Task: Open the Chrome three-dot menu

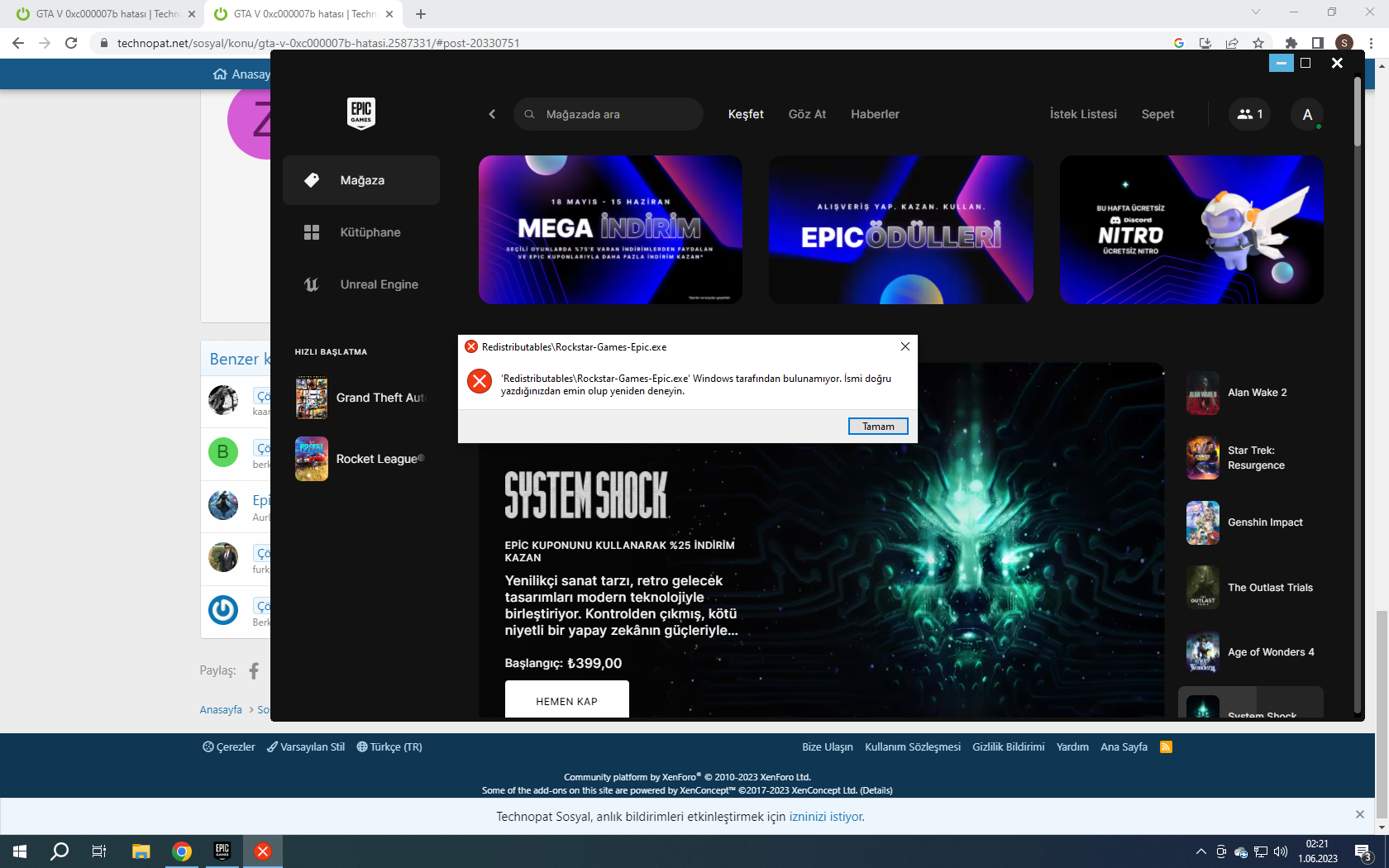Action: pos(1372,43)
